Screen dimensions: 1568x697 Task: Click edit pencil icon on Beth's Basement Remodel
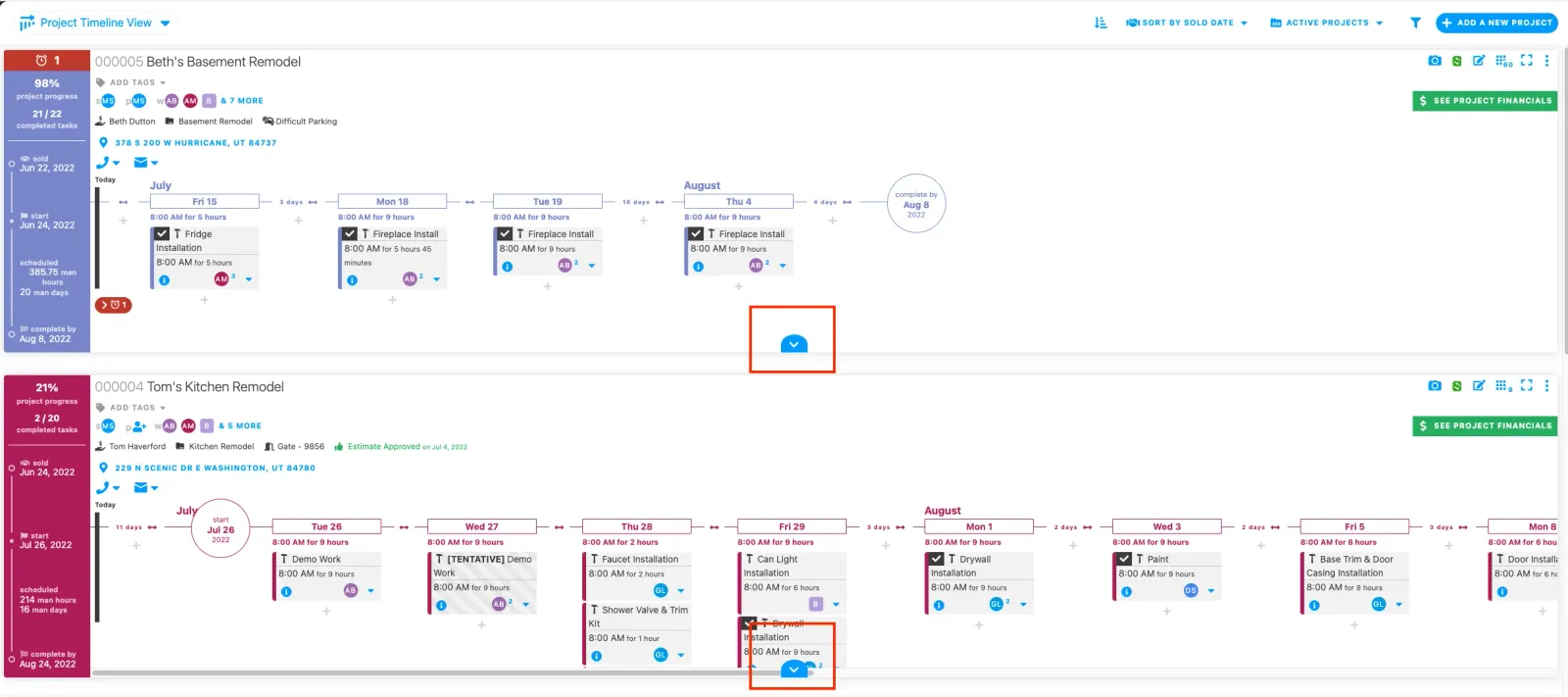[1479, 61]
